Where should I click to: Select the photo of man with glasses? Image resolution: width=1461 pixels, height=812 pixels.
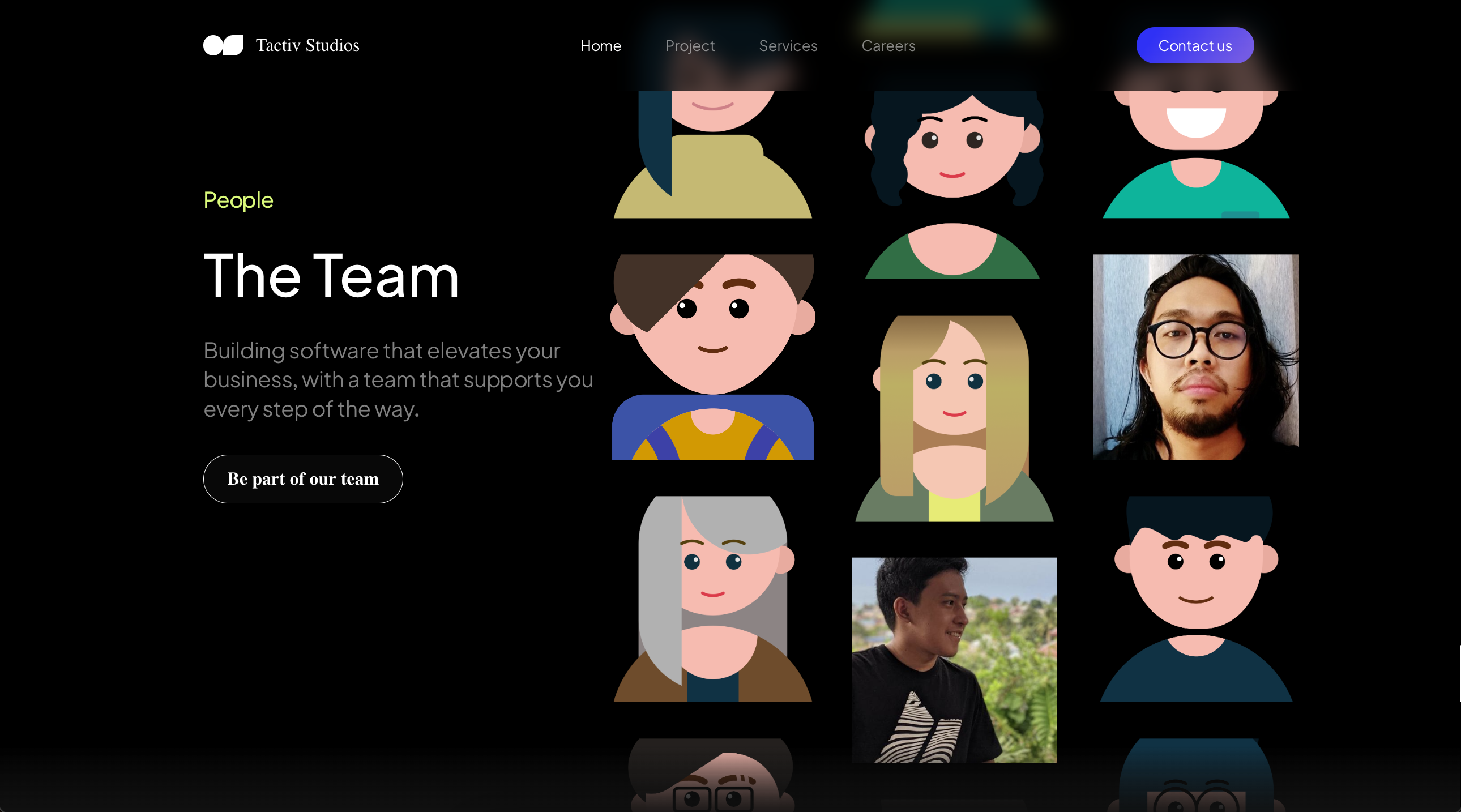[x=1196, y=357]
